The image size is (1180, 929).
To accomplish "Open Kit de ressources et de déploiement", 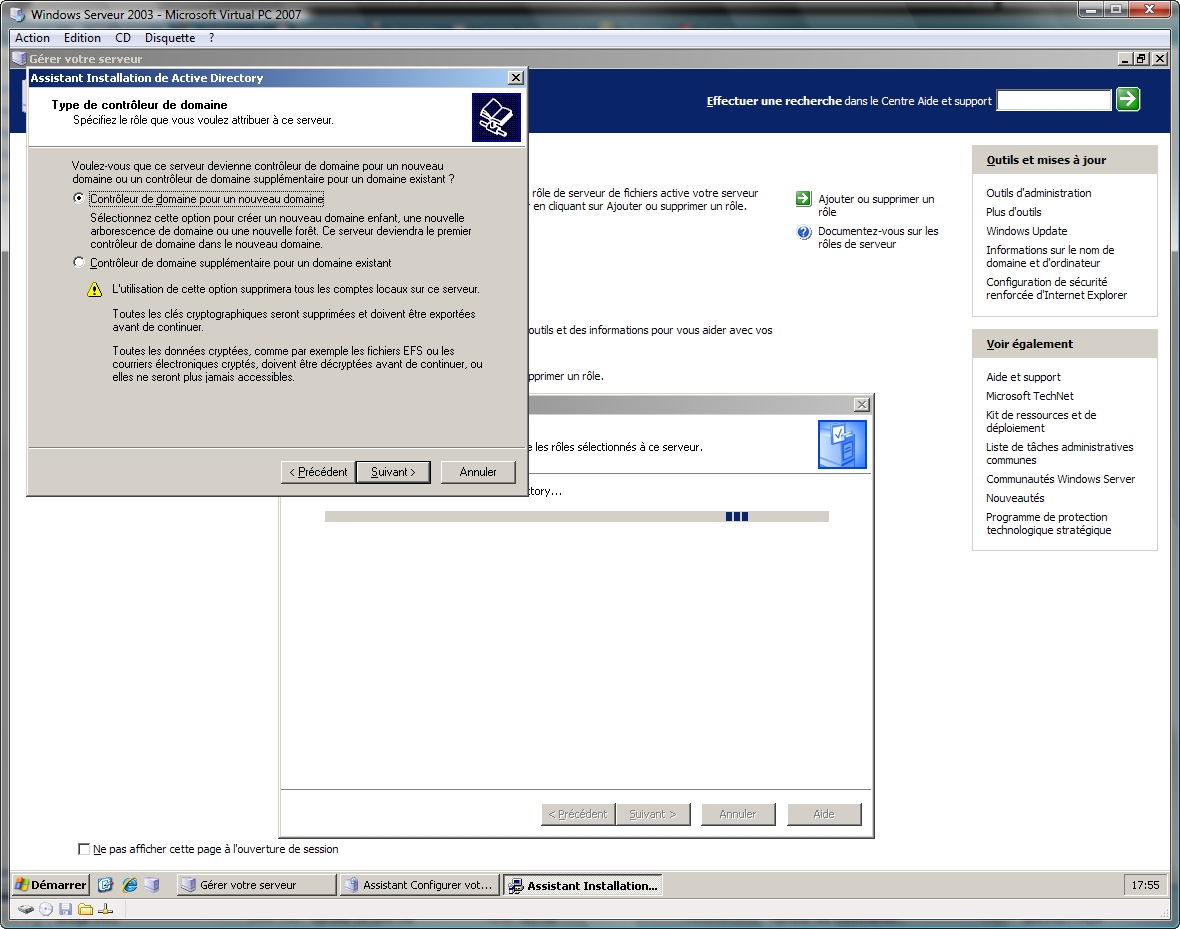I will [x=1041, y=421].
